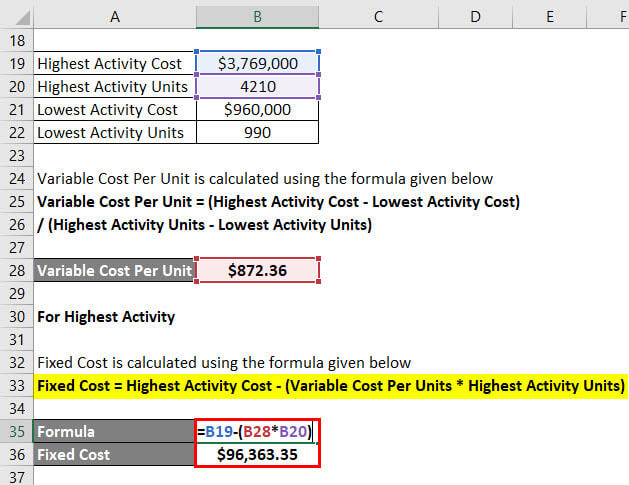Select row 35 header
Screen dimensions: 629x485
pos(17,432)
